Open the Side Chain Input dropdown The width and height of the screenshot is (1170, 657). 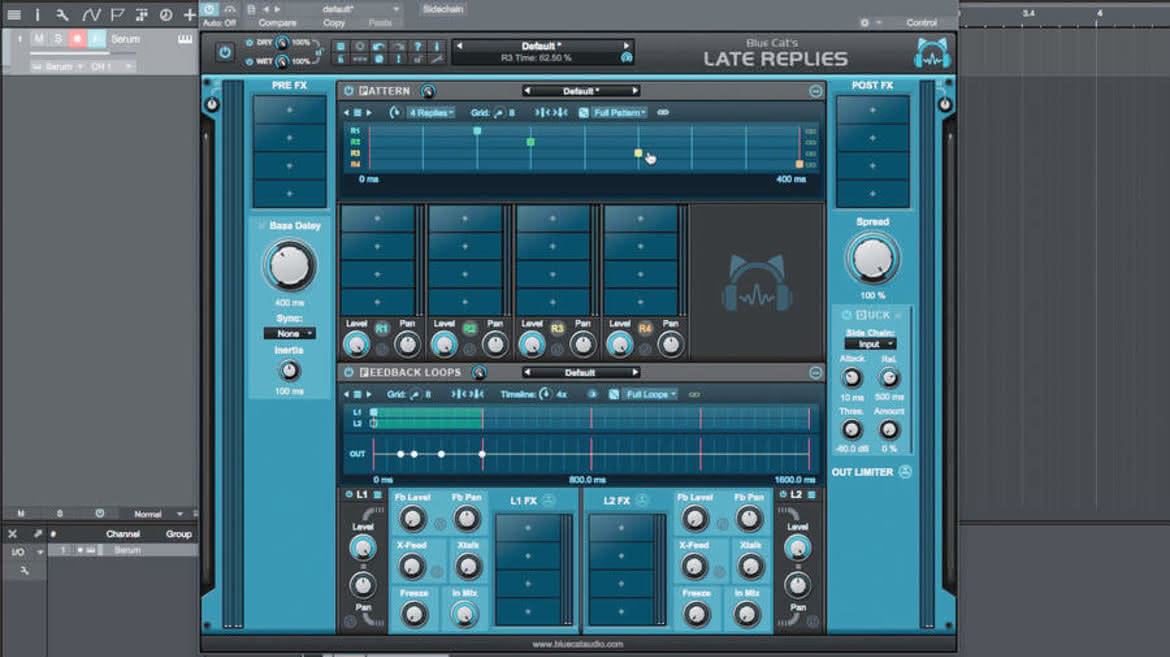click(x=870, y=344)
